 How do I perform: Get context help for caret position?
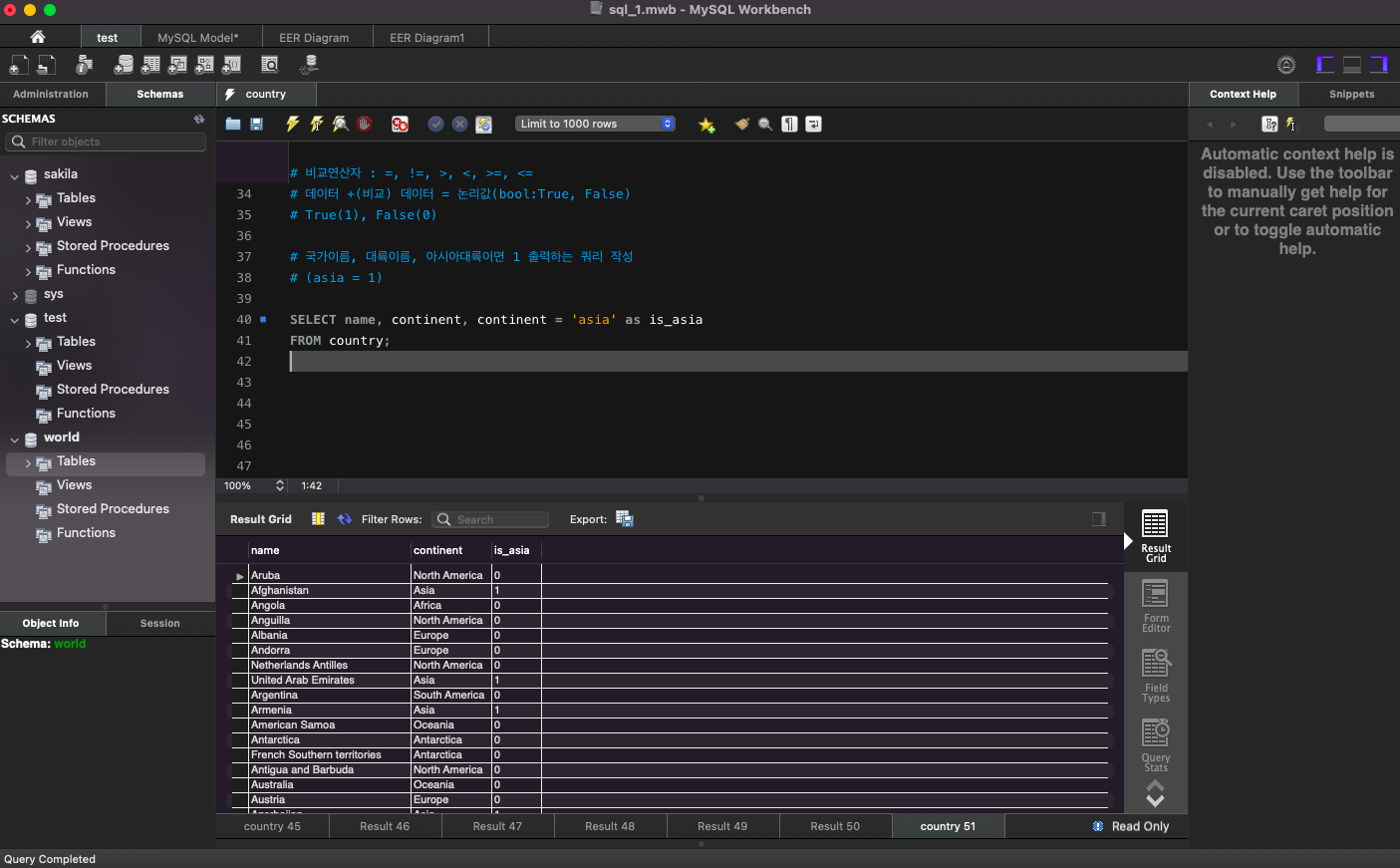click(x=1269, y=125)
